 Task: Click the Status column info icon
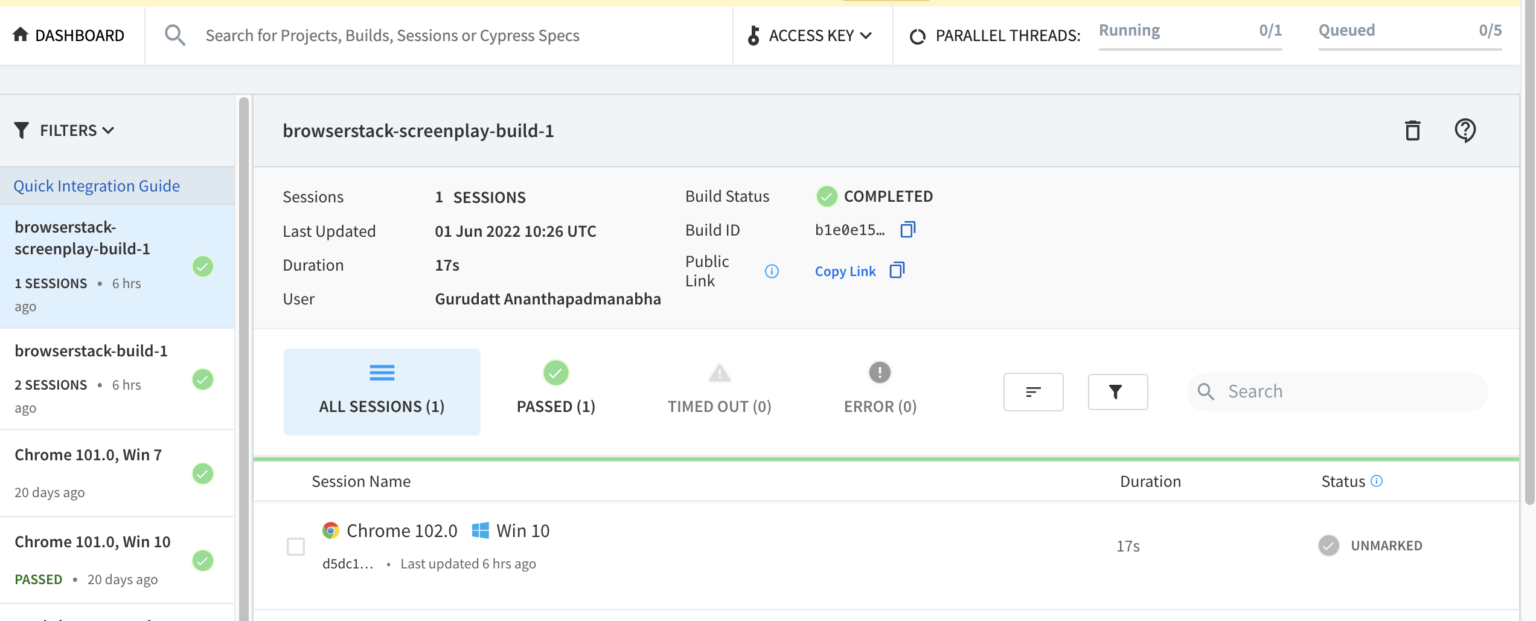(1377, 481)
